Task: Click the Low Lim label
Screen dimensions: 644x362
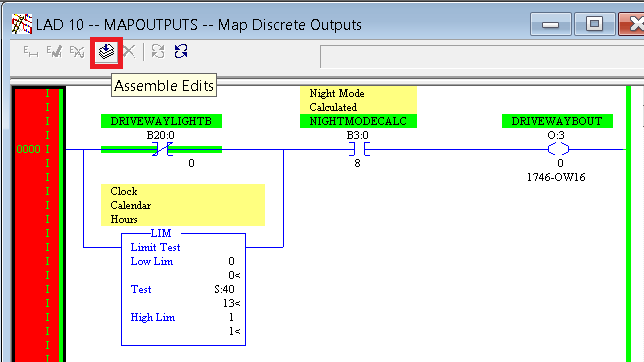Action: [x=152, y=261]
